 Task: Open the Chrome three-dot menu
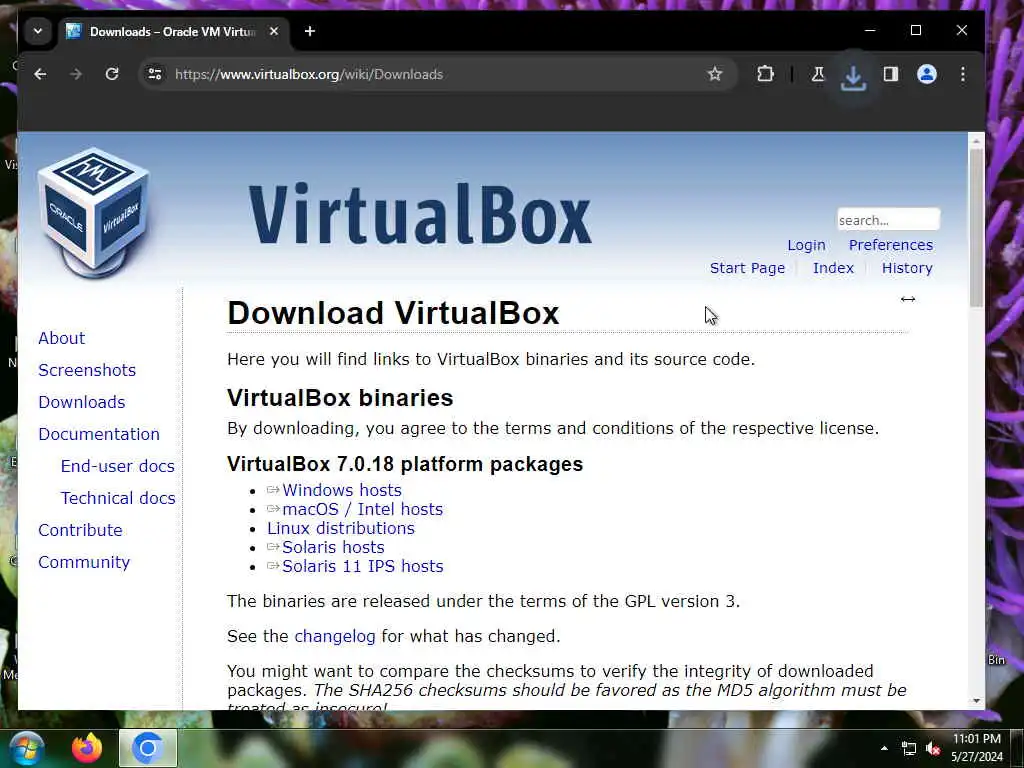(x=963, y=74)
